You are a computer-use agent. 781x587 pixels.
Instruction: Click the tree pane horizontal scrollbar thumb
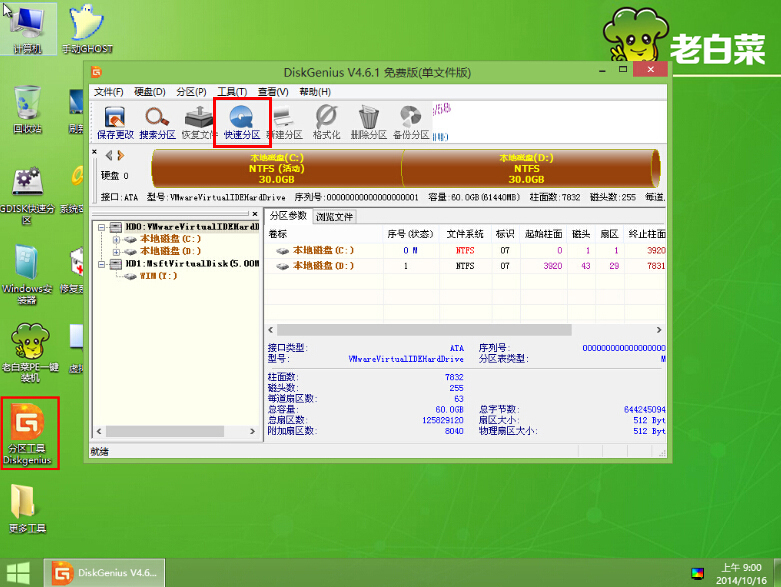[165, 431]
